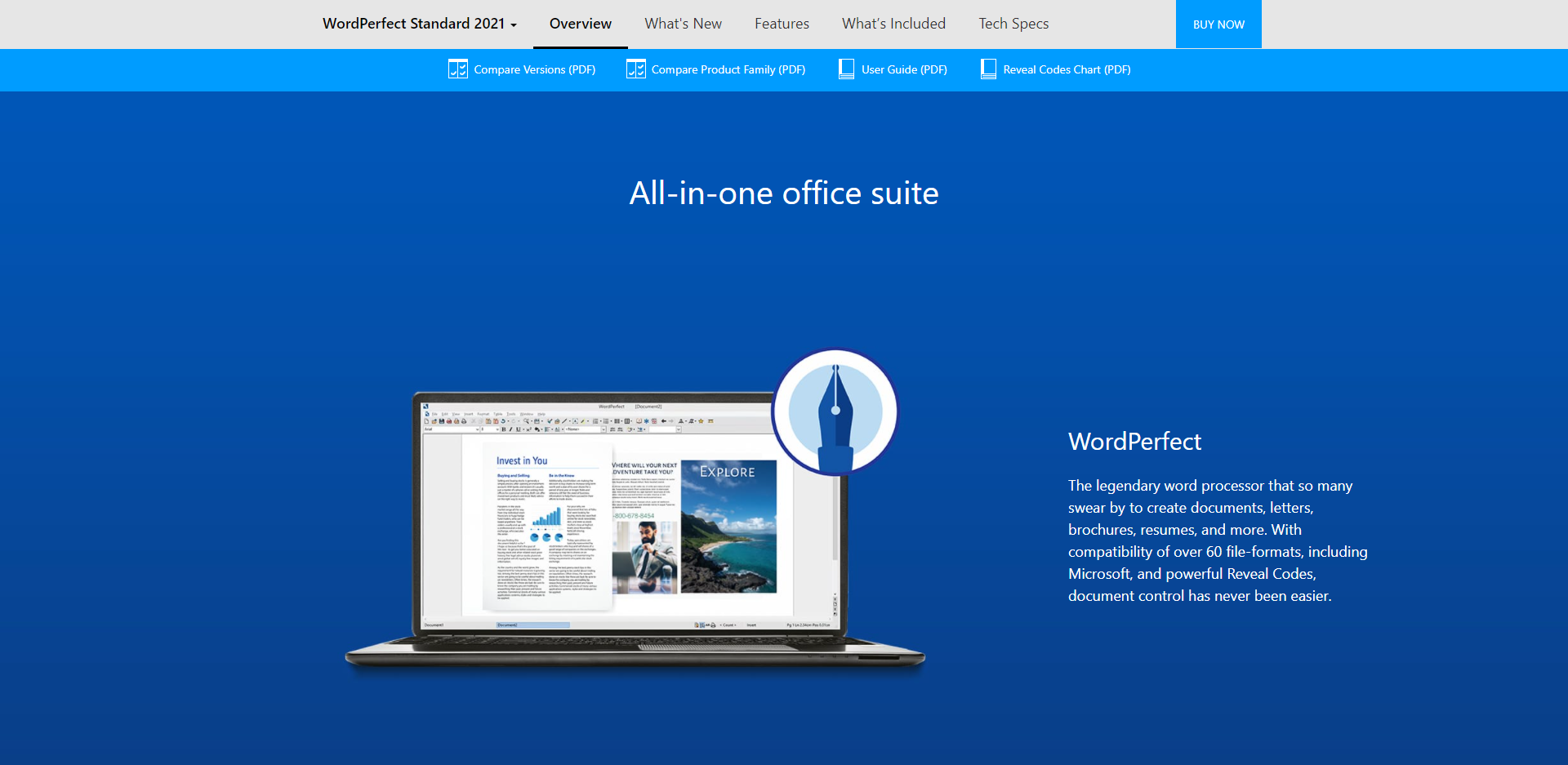This screenshot has height=765, width=1568.
Task: Go to the What's New tab
Action: (x=683, y=24)
